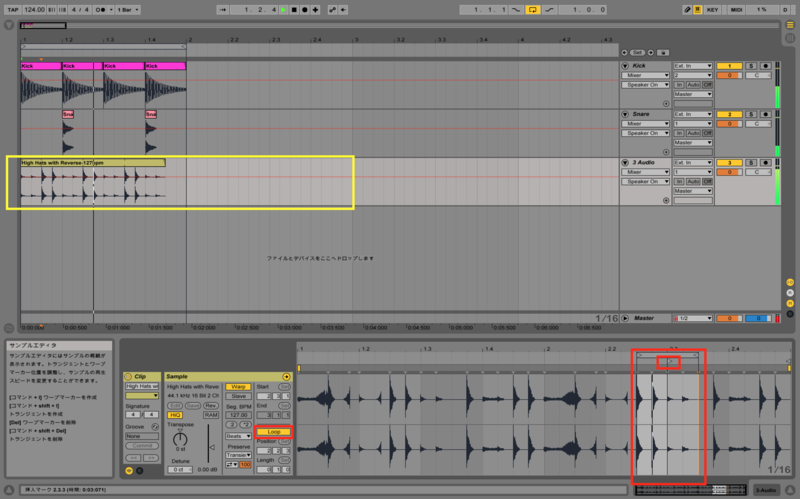Set 3 Audio track monitoring to In

pos(679,182)
